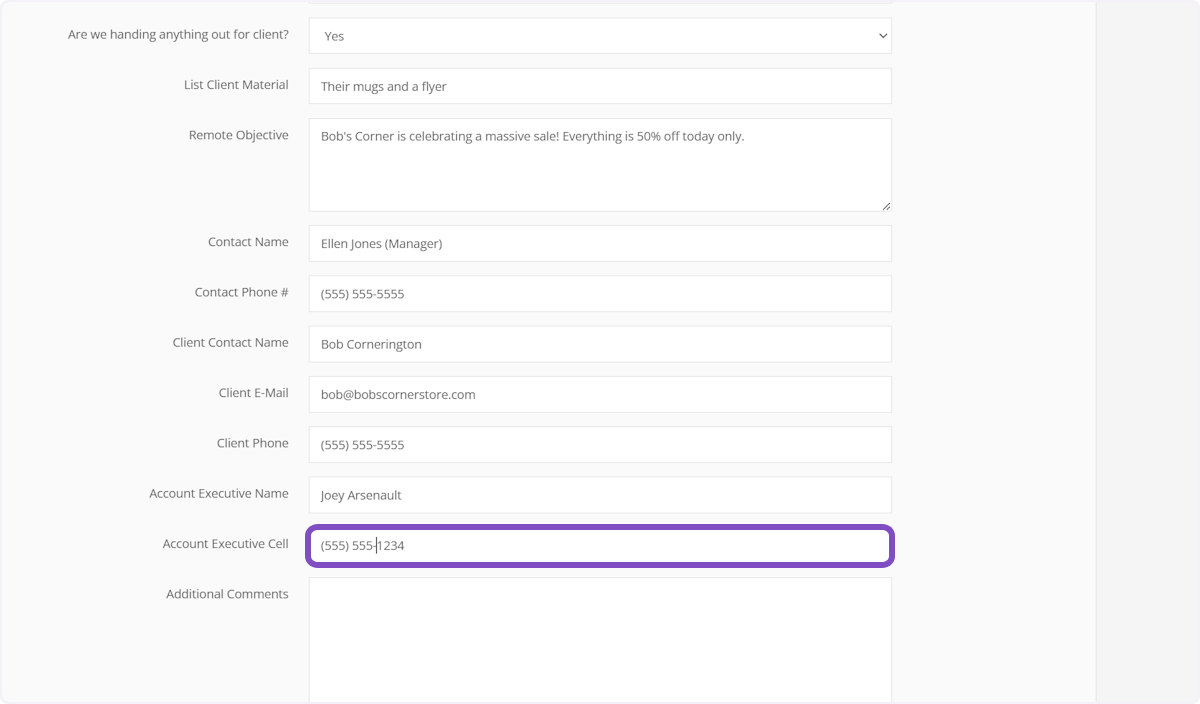Select the Client E-Mail input field
The height and width of the screenshot is (704, 1200).
599,394
